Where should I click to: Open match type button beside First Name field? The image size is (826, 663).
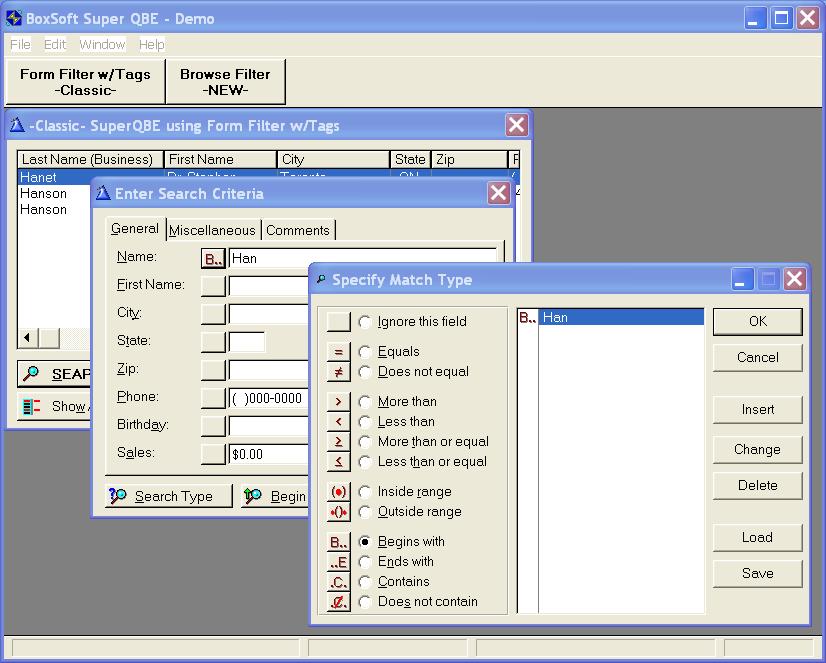pyautogui.click(x=213, y=286)
